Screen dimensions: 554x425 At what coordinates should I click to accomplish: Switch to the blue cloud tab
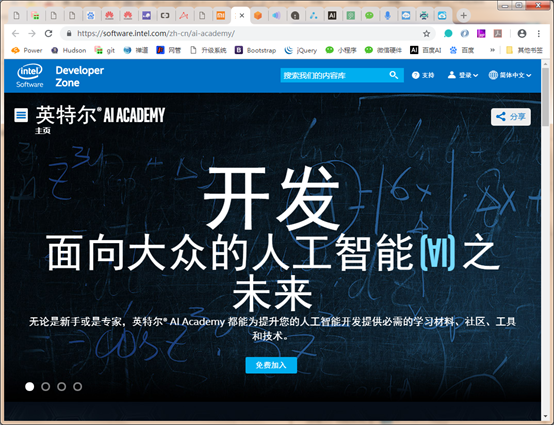(442, 16)
